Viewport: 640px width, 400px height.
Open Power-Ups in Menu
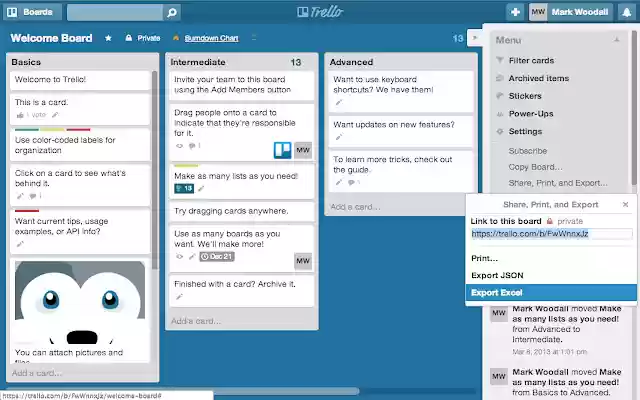[531, 113]
